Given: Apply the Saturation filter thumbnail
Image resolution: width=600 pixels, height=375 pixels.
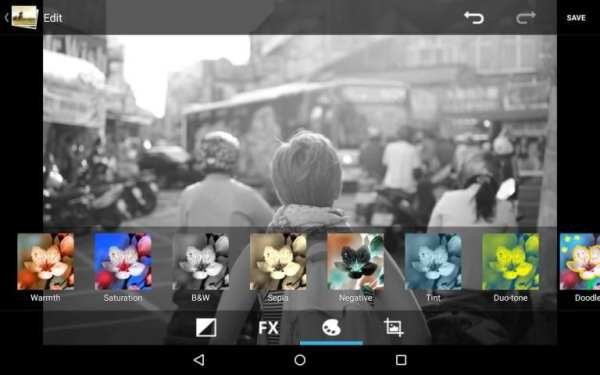Looking at the screenshot, I should (123, 261).
